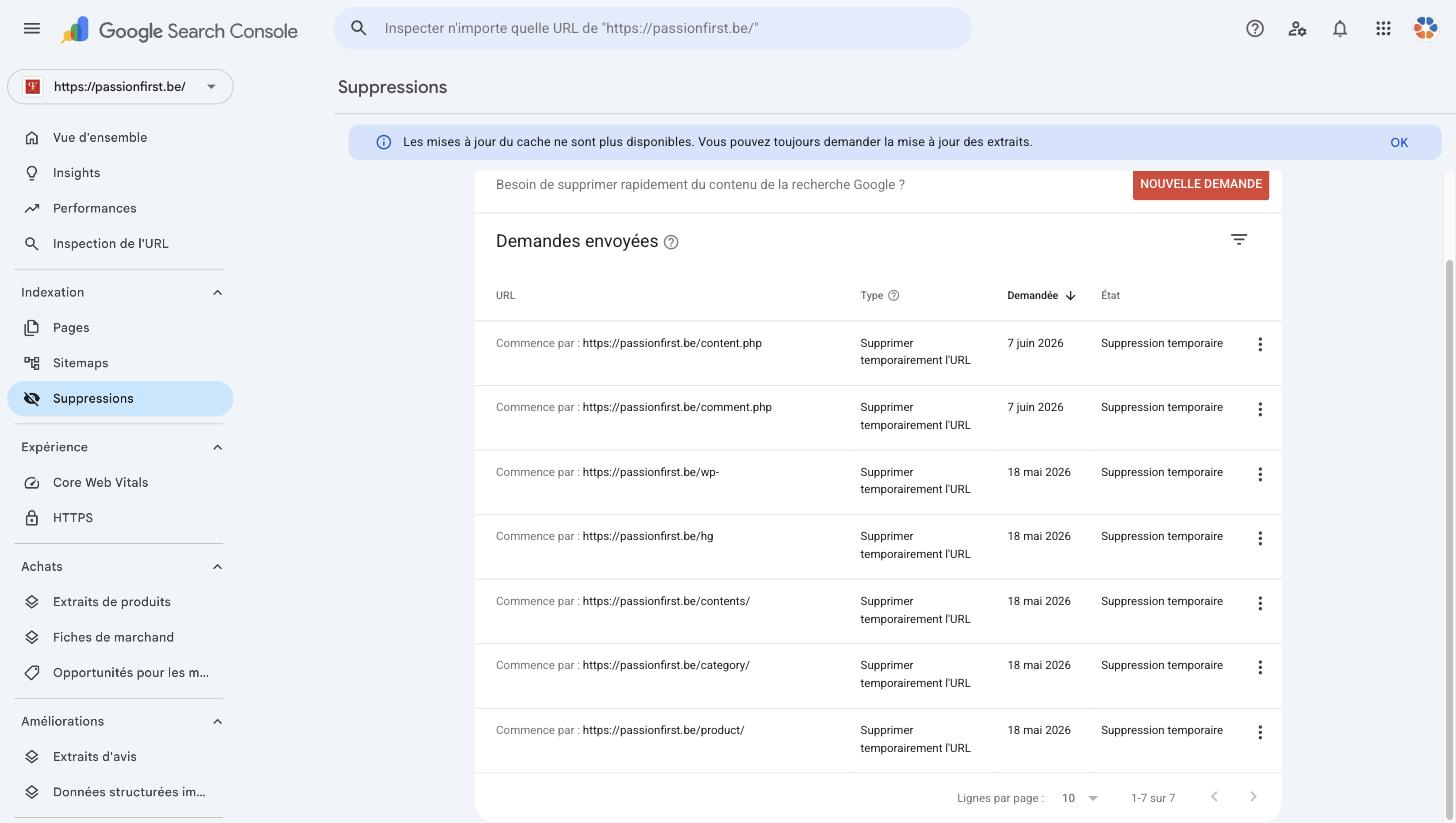Open Vue d'ensemble in sidebar
Viewport: 1456px width, 823px height.
pos(120,138)
